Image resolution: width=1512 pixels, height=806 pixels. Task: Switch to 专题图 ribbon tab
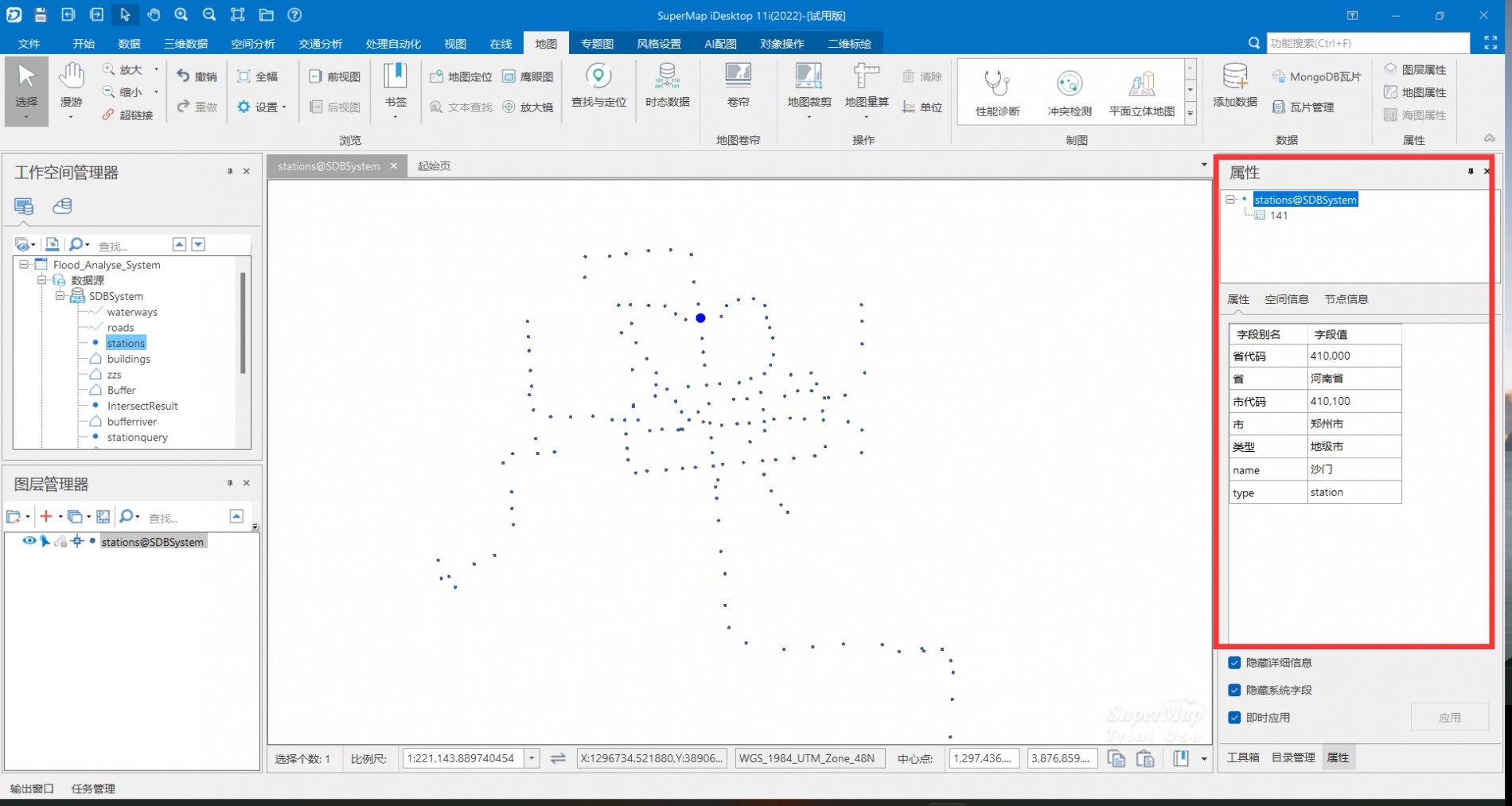click(597, 44)
